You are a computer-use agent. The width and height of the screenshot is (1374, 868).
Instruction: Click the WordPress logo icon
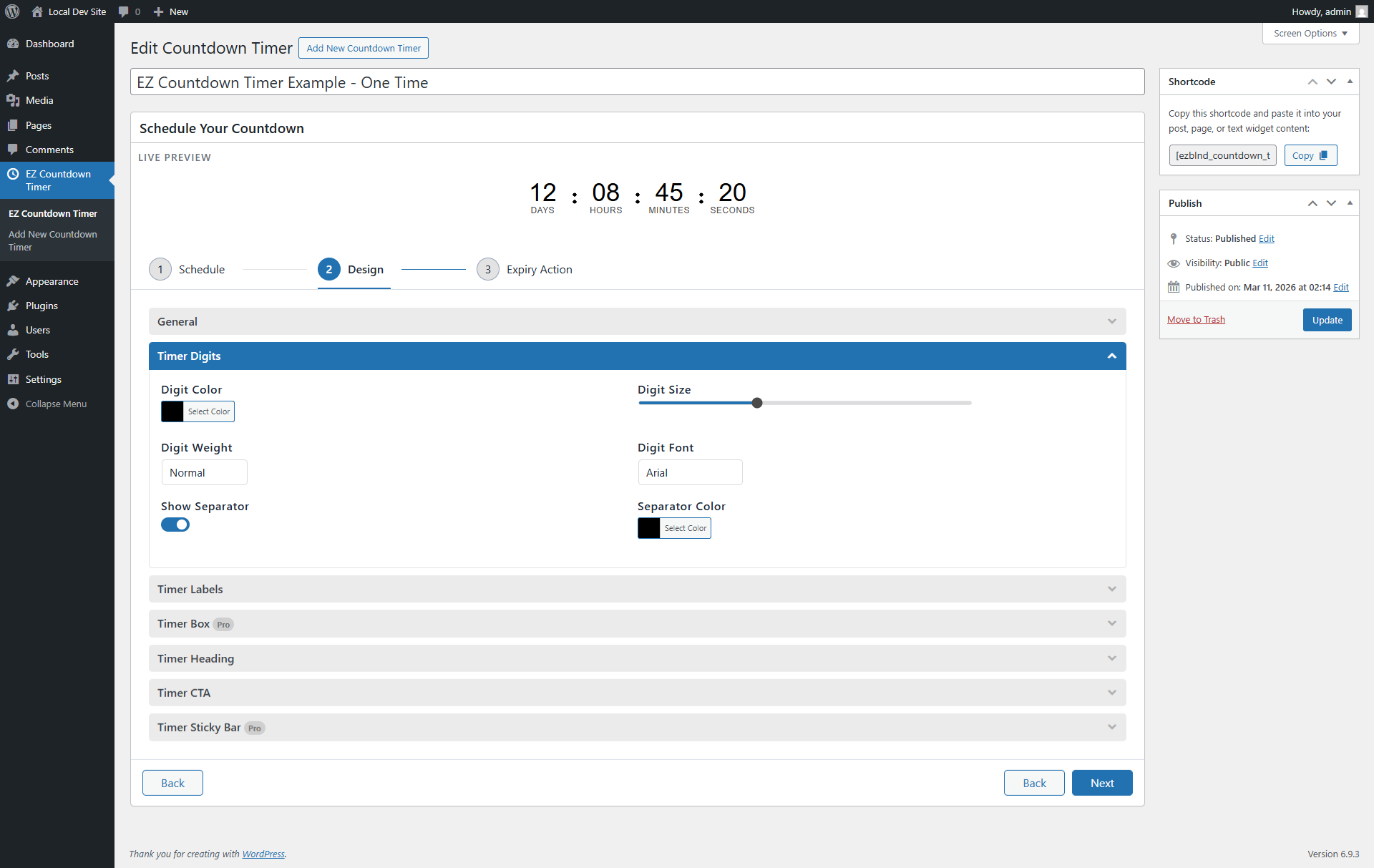pyautogui.click(x=12, y=11)
